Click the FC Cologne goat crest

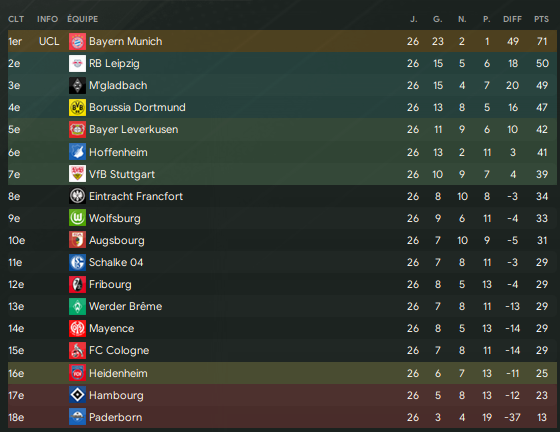click(77, 350)
